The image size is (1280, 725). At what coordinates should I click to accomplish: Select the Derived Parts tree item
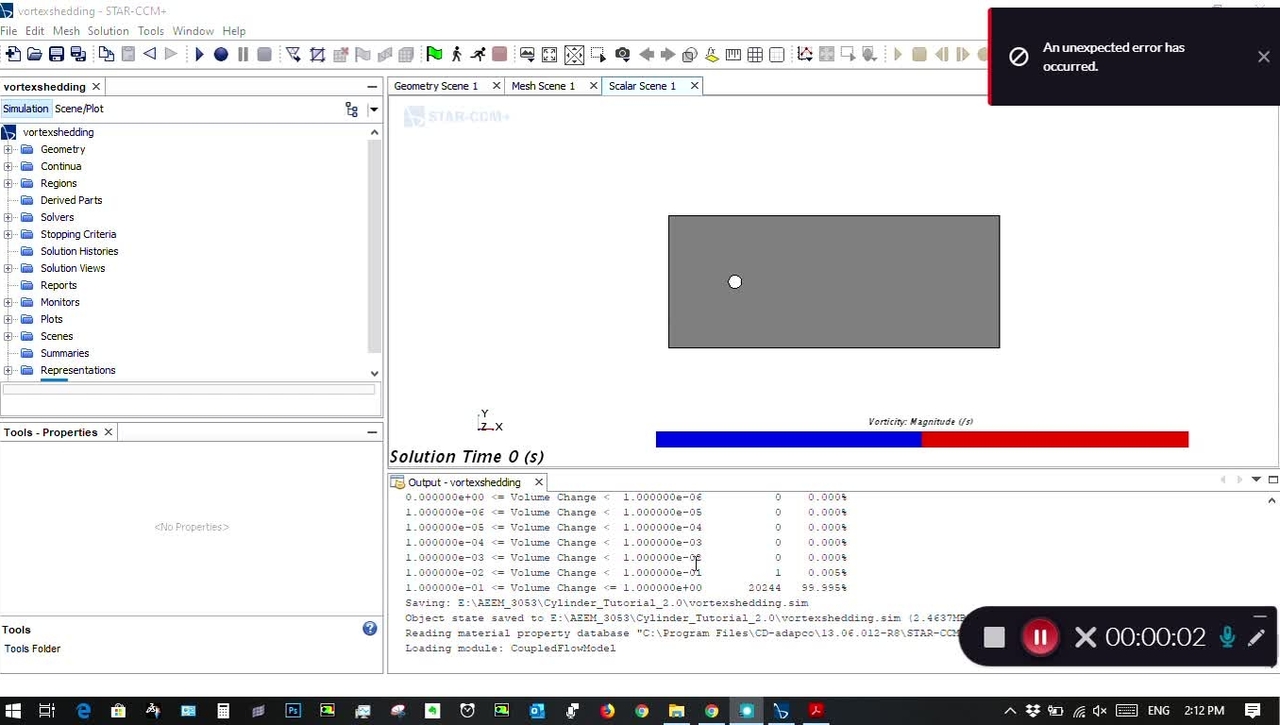click(71, 200)
